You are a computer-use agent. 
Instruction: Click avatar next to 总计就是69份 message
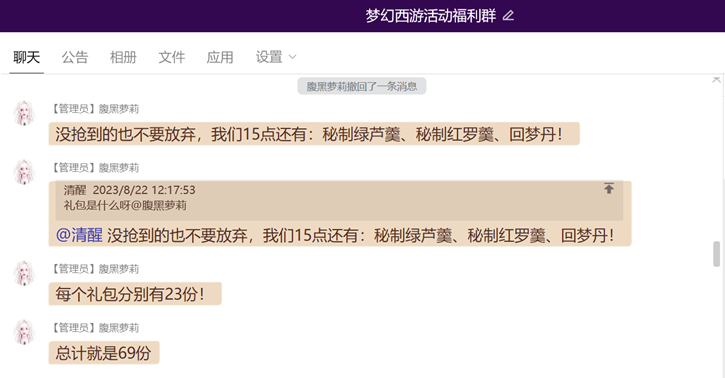(x=24, y=332)
